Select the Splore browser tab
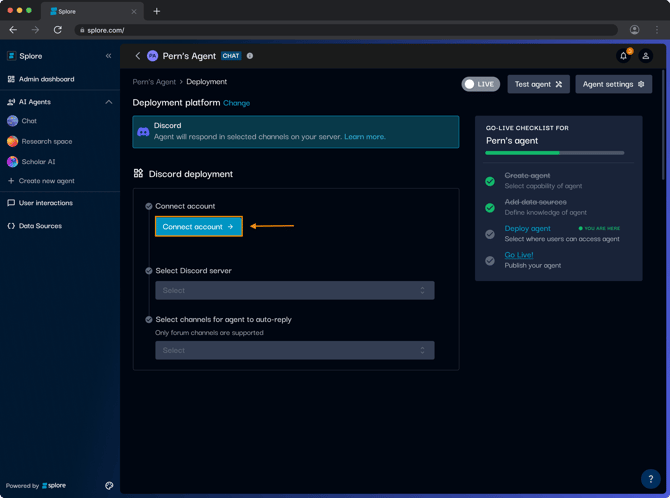This screenshot has width=670, height=498. pos(92,12)
